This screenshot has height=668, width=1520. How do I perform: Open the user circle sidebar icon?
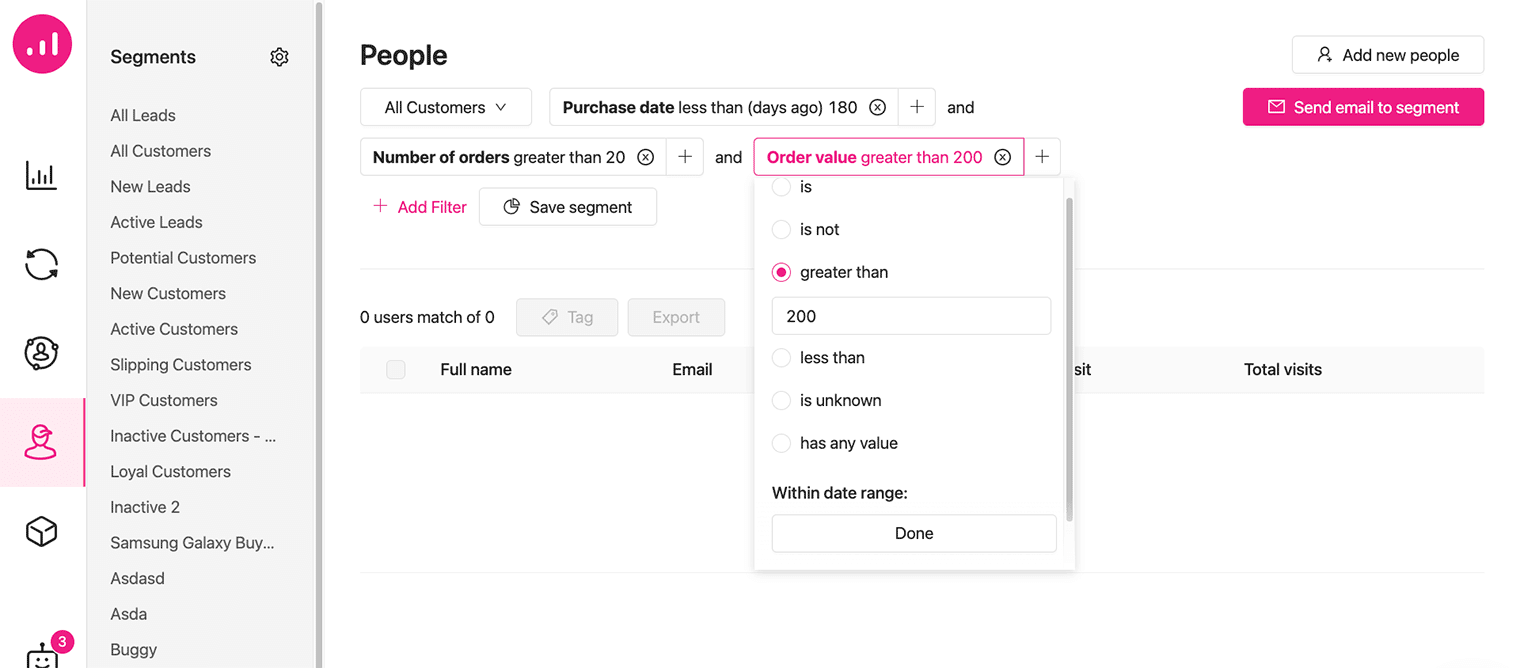click(x=41, y=353)
